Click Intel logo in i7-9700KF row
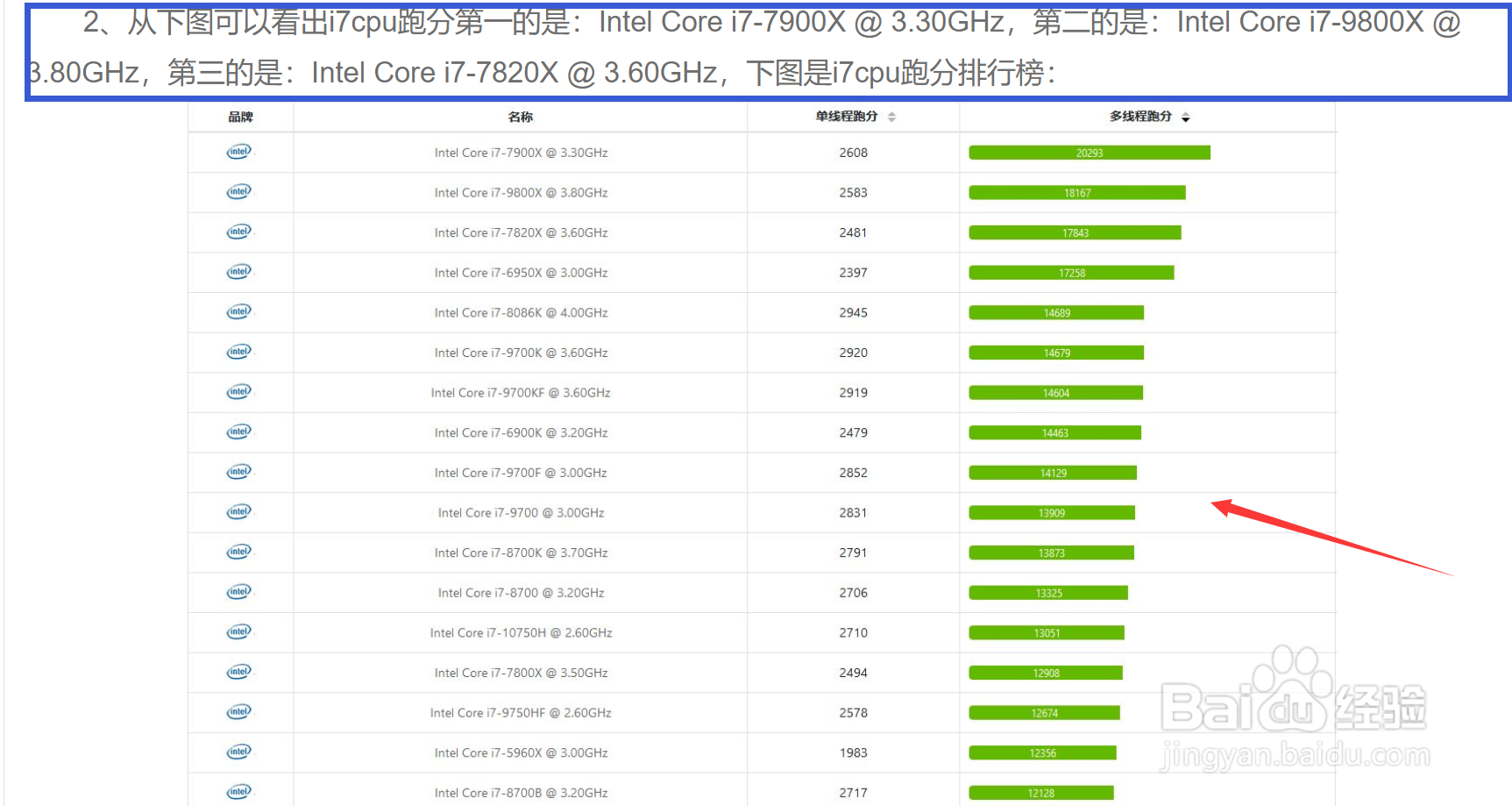Viewport: 1512px width, 806px height. coord(238,392)
